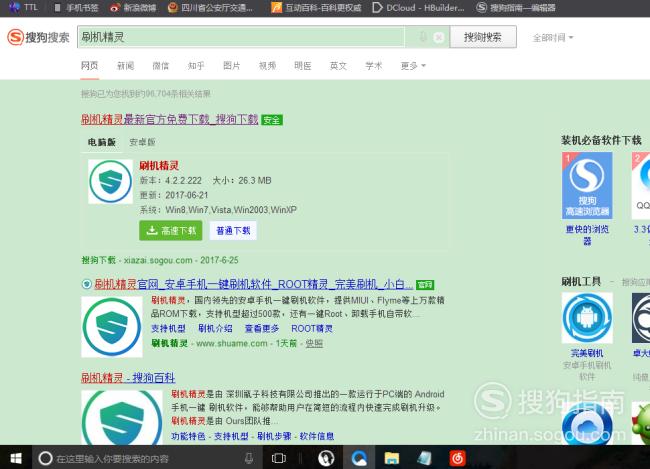Click the 刷机精灵 logo thumbnail of official site result
The height and width of the screenshot is (469, 650).
(x=112, y=327)
